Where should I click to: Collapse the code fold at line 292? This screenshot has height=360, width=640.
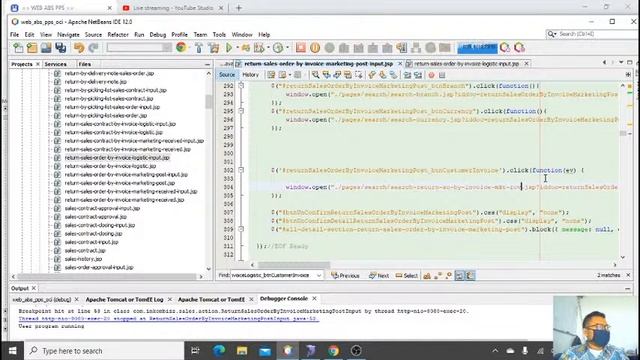[241, 86]
